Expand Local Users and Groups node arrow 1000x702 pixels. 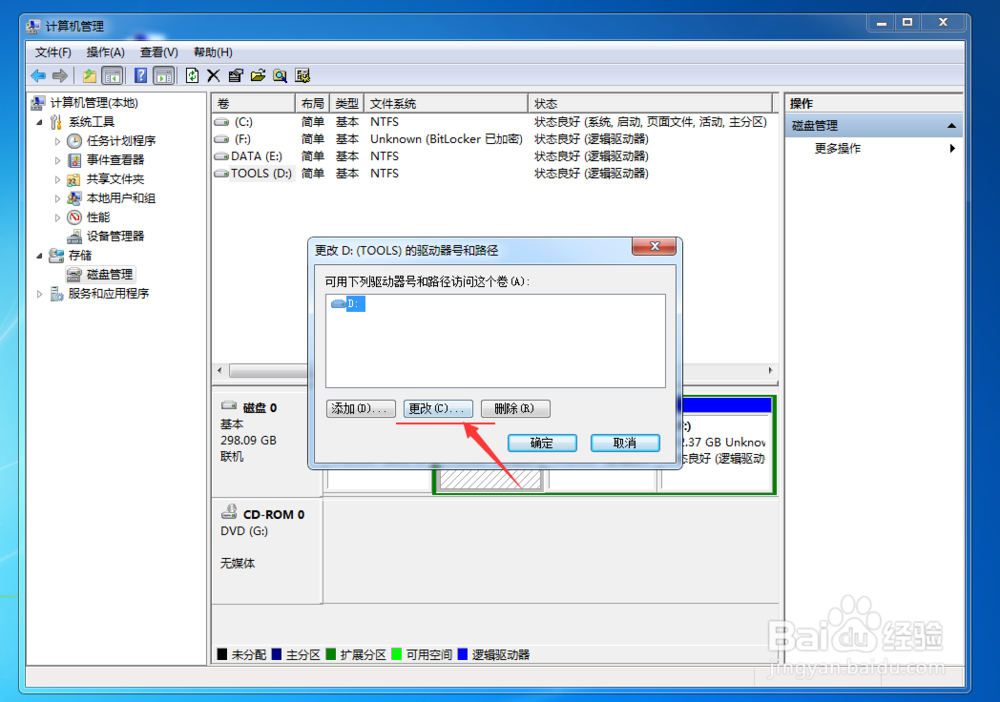tap(57, 198)
